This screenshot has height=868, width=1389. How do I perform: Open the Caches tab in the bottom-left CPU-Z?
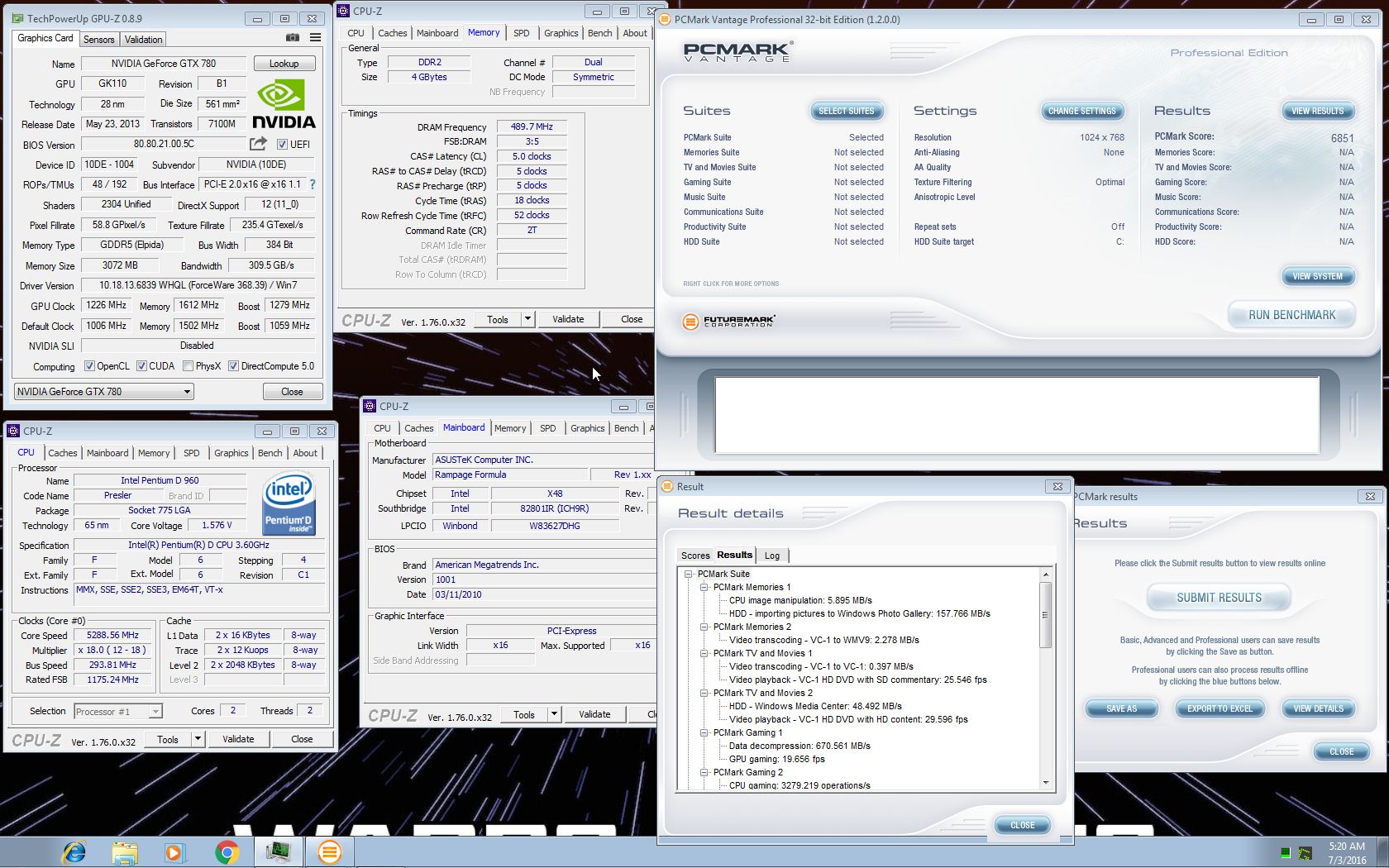click(63, 453)
